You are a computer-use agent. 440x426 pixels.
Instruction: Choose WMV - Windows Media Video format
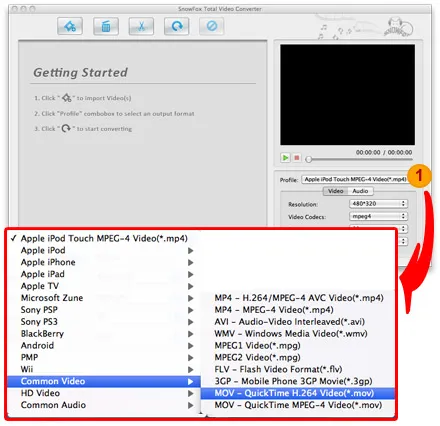click(298, 334)
